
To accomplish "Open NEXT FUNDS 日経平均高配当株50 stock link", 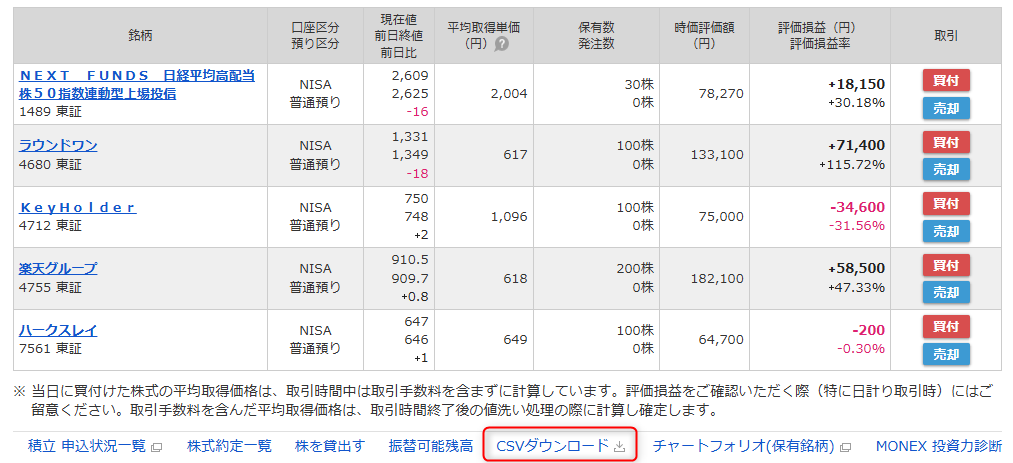I will pyautogui.click(x=137, y=85).
